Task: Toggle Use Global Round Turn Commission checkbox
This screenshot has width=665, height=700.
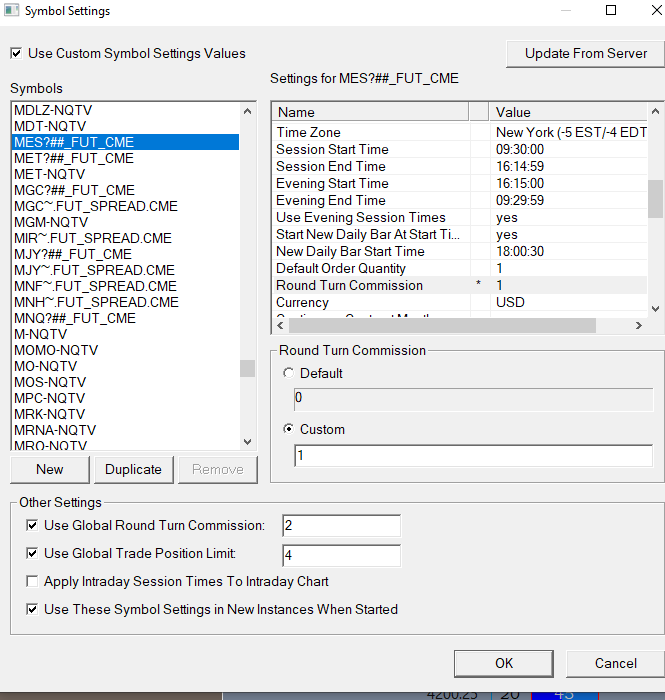Action: (32, 525)
